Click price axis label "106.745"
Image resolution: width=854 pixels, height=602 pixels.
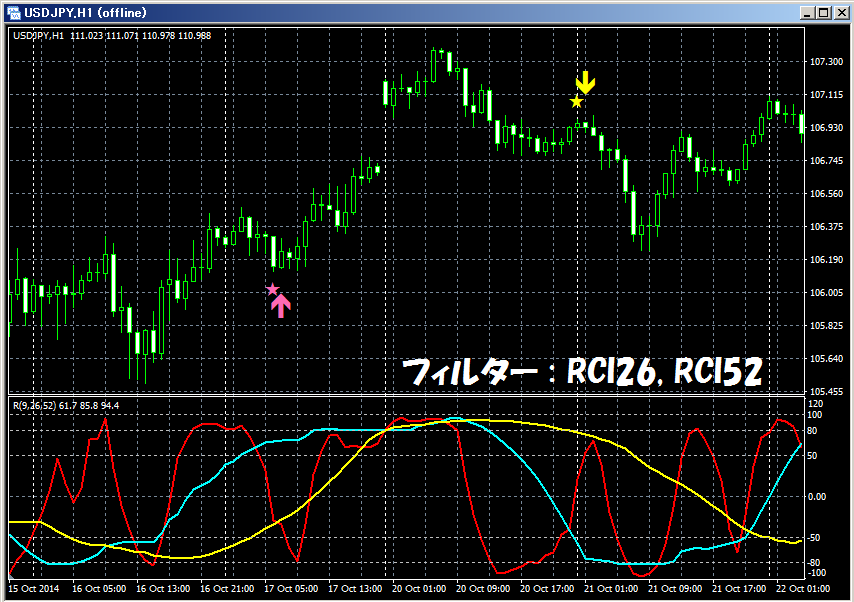tap(826, 161)
